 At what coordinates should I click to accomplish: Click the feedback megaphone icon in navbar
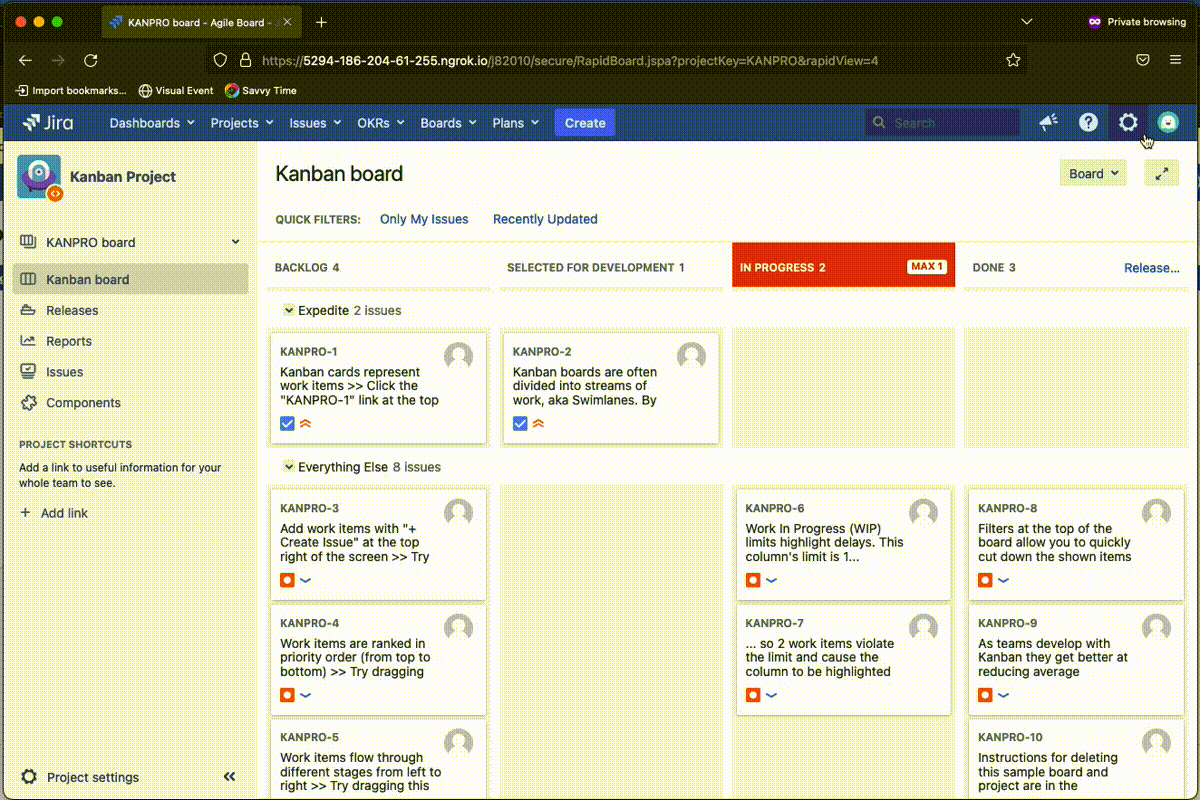(1047, 122)
